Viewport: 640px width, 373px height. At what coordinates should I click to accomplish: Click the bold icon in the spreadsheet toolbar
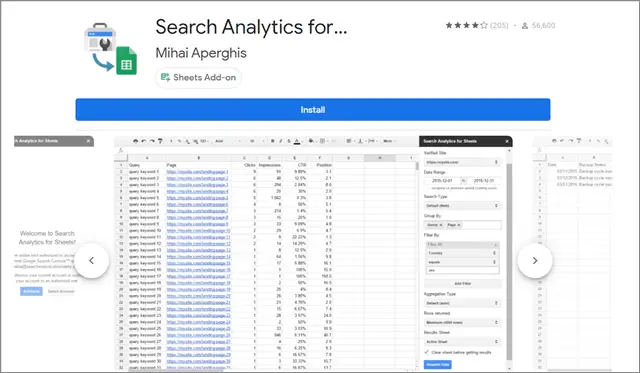point(273,141)
